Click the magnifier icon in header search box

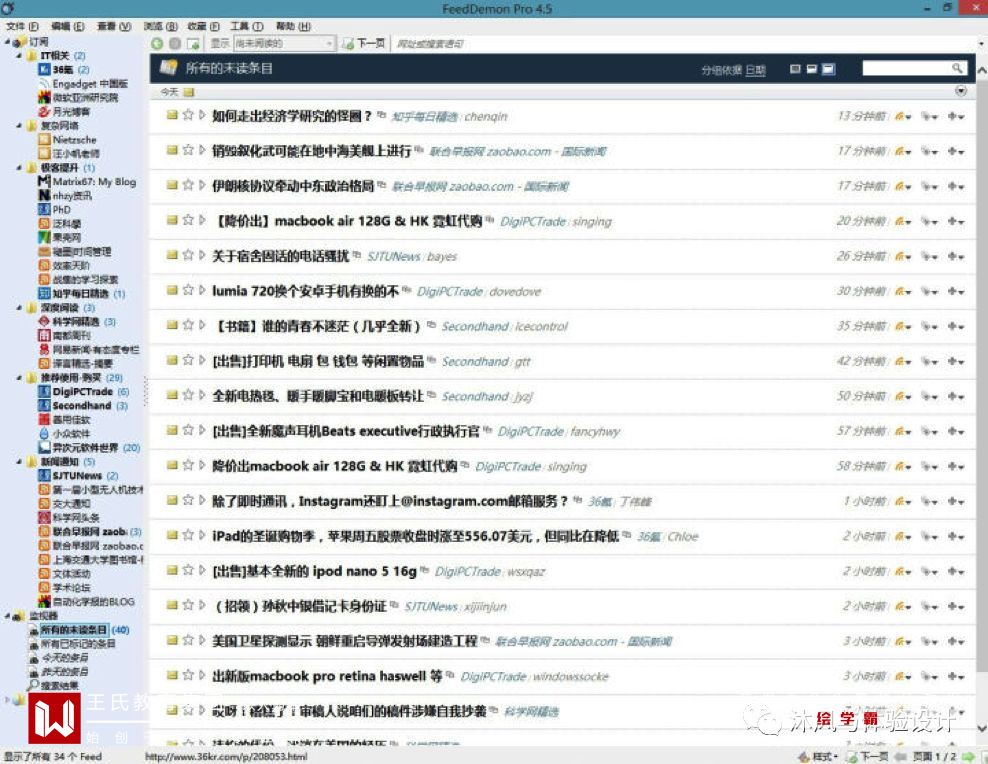(x=957, y=68)
